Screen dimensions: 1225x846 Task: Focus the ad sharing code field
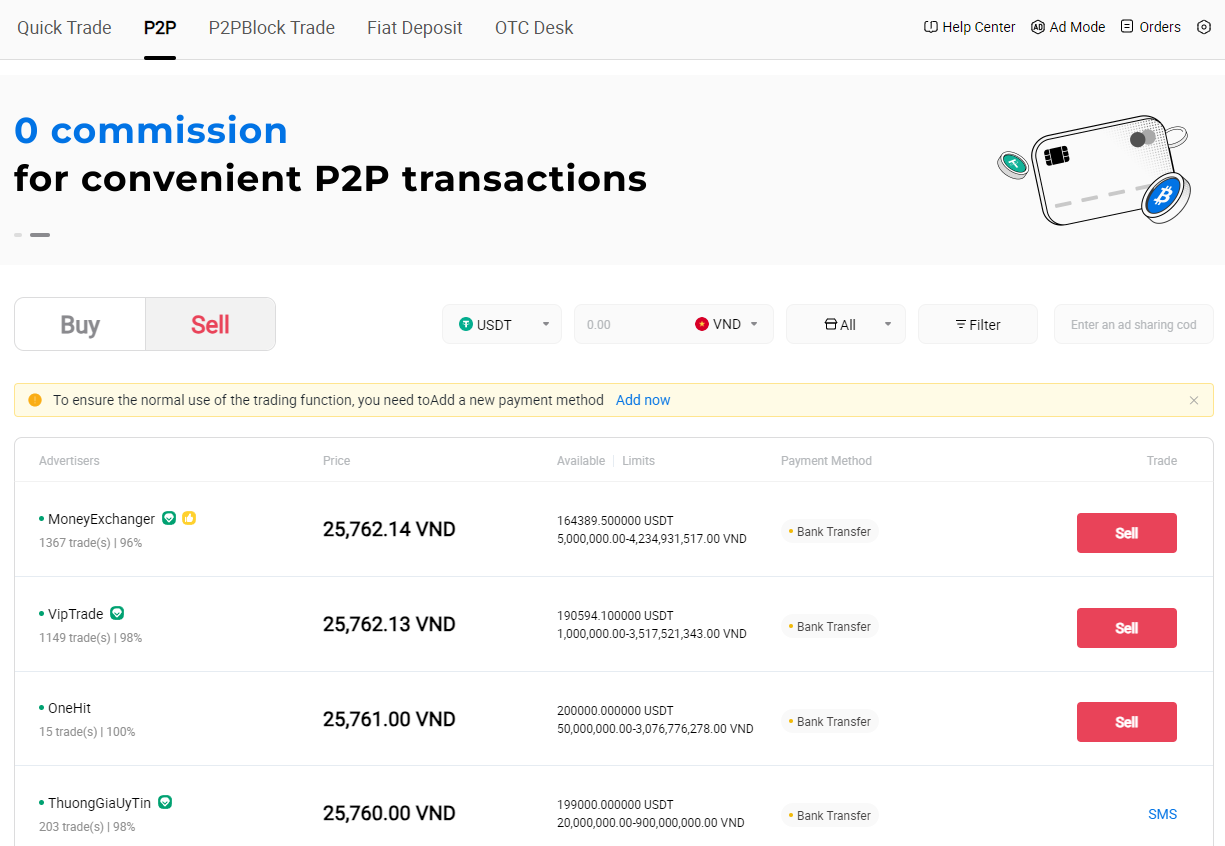click(x=1134, y=324)
